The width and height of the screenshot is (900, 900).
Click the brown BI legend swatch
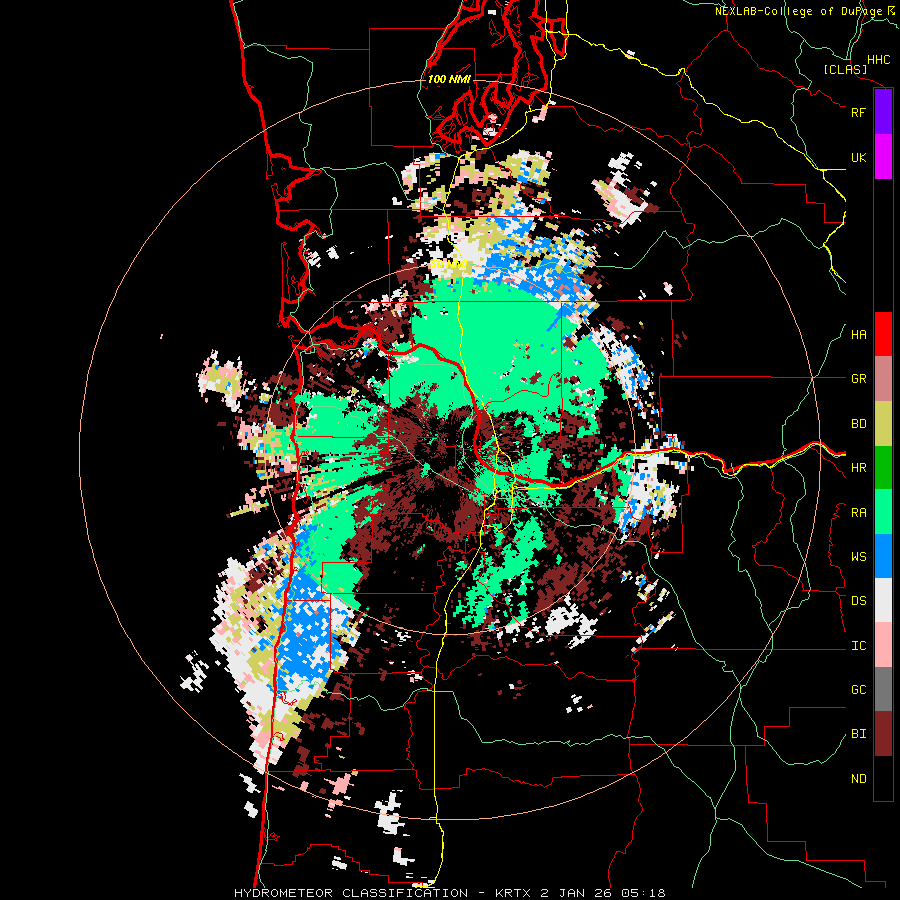(883, 734)
